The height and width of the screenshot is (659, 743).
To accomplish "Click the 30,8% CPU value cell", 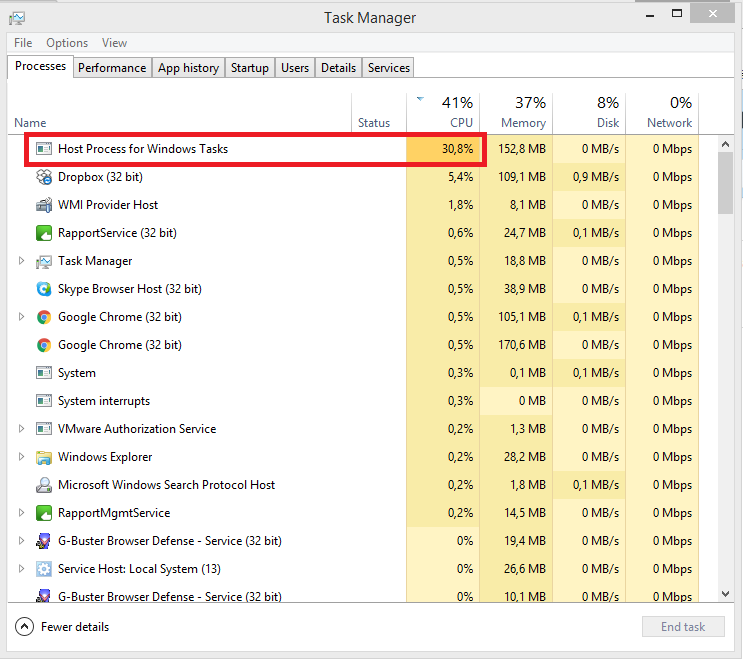I will coord(443,149).
